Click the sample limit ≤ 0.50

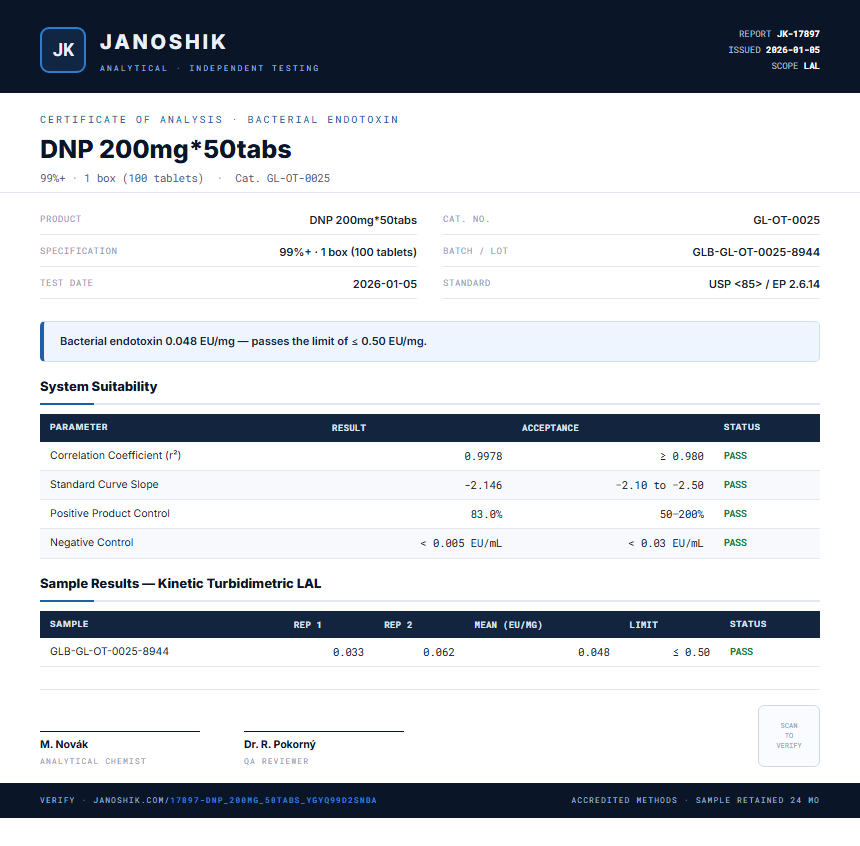[x=691, y=652]
